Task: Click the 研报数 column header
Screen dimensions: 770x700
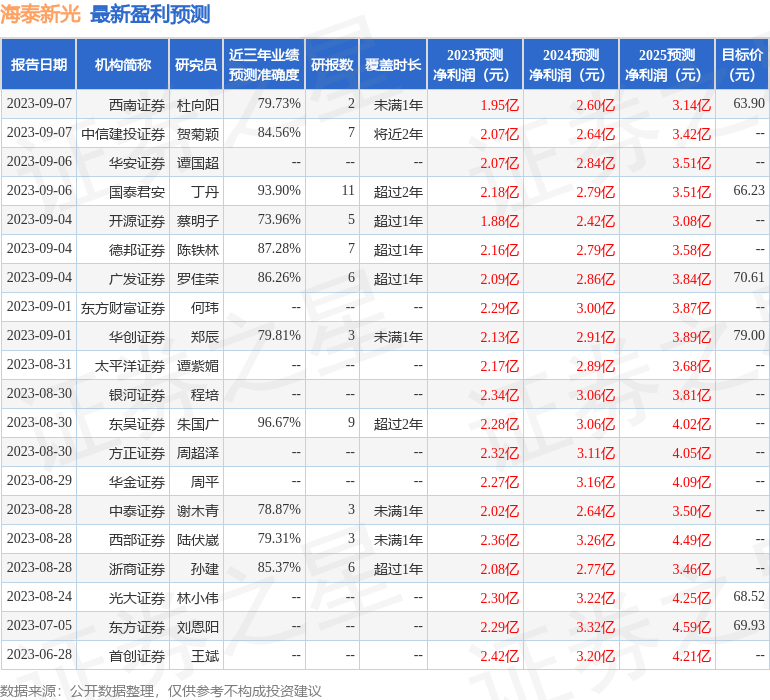Action: (x=332, y=64)
